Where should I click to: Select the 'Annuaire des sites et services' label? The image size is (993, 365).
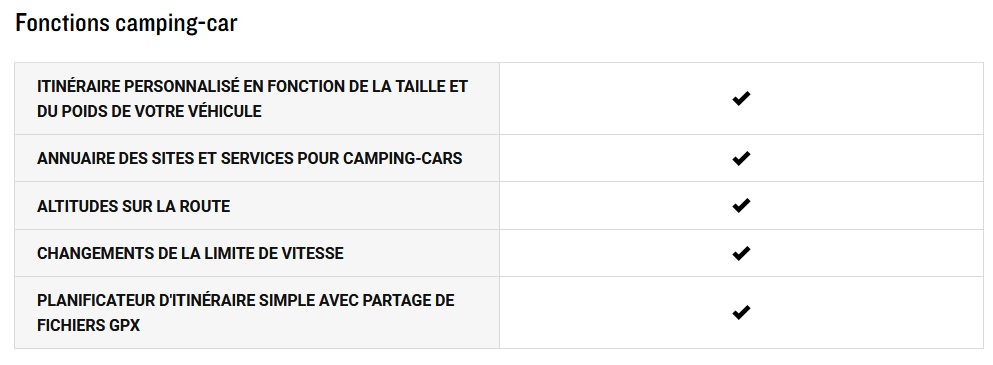coord(250,158)
